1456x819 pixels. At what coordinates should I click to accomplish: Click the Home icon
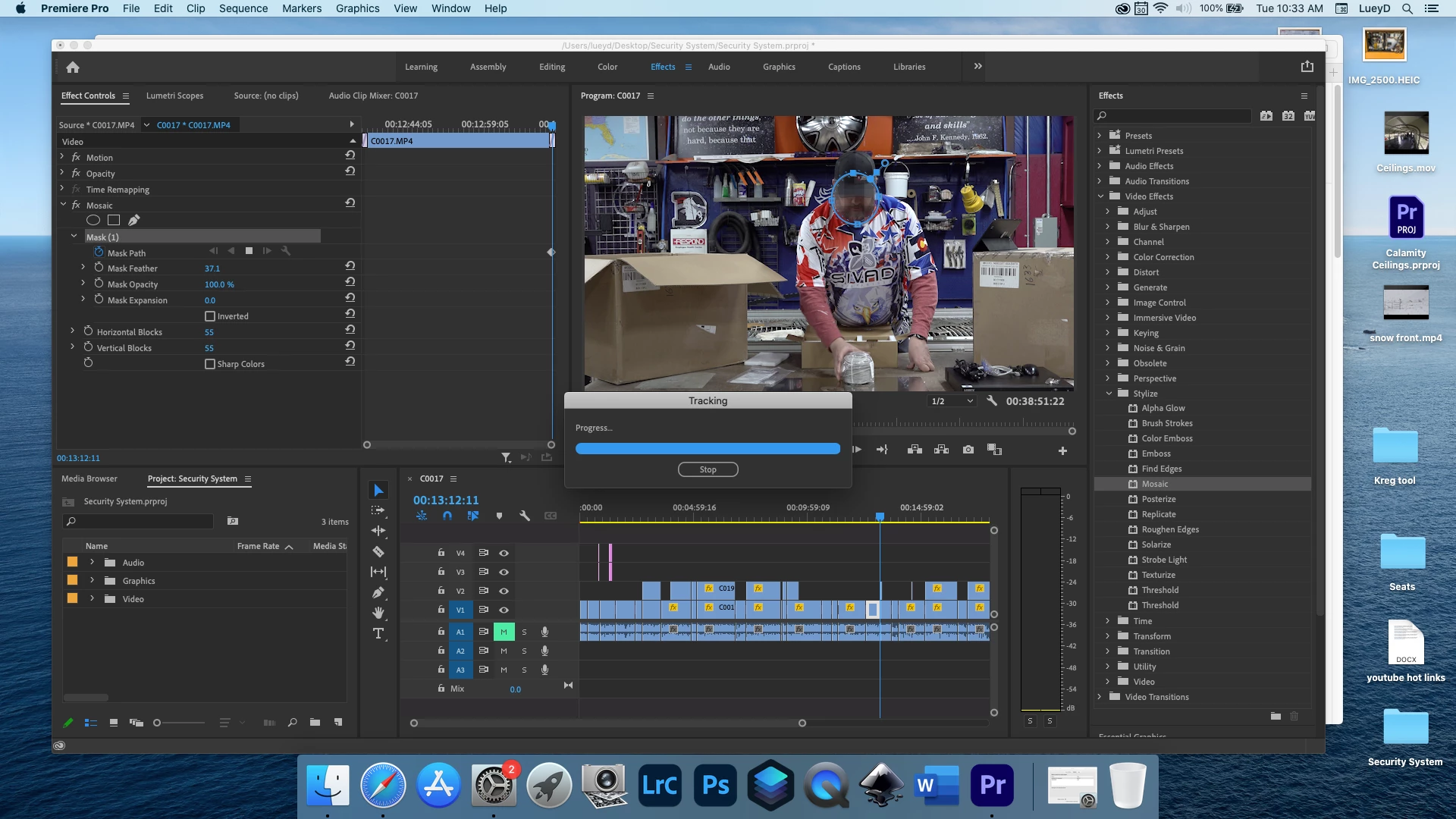coord(73,67)
